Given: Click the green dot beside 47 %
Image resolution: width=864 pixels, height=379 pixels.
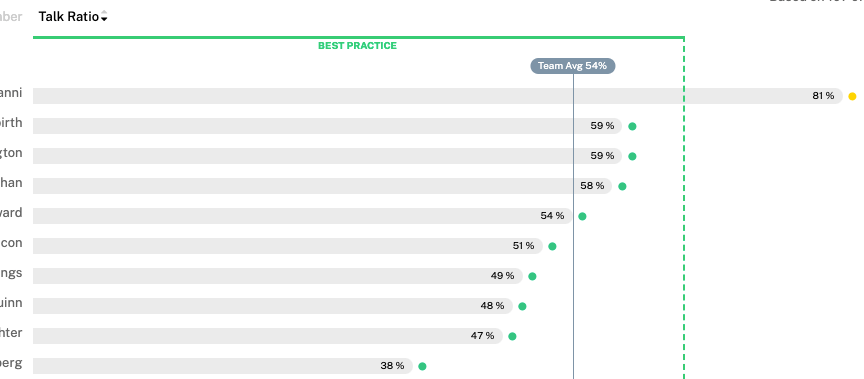Looking at the screenshot, I should (x=512, y=337).
